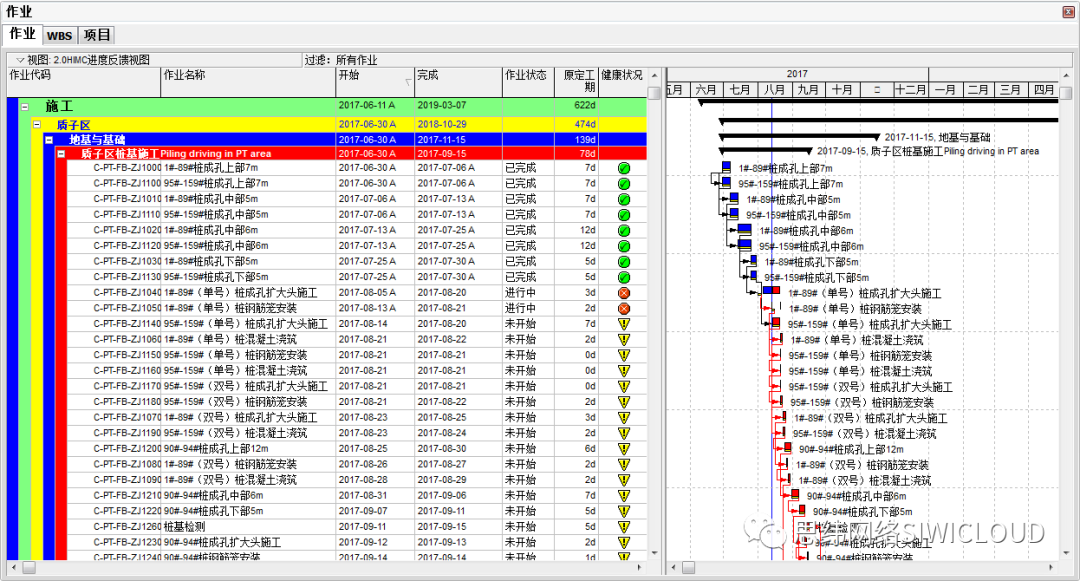The height and width of the screenshot is (581, 1080).
Task: Click green health icon for C-PT-FB-ZJ1110
Action: coord(624,215)
